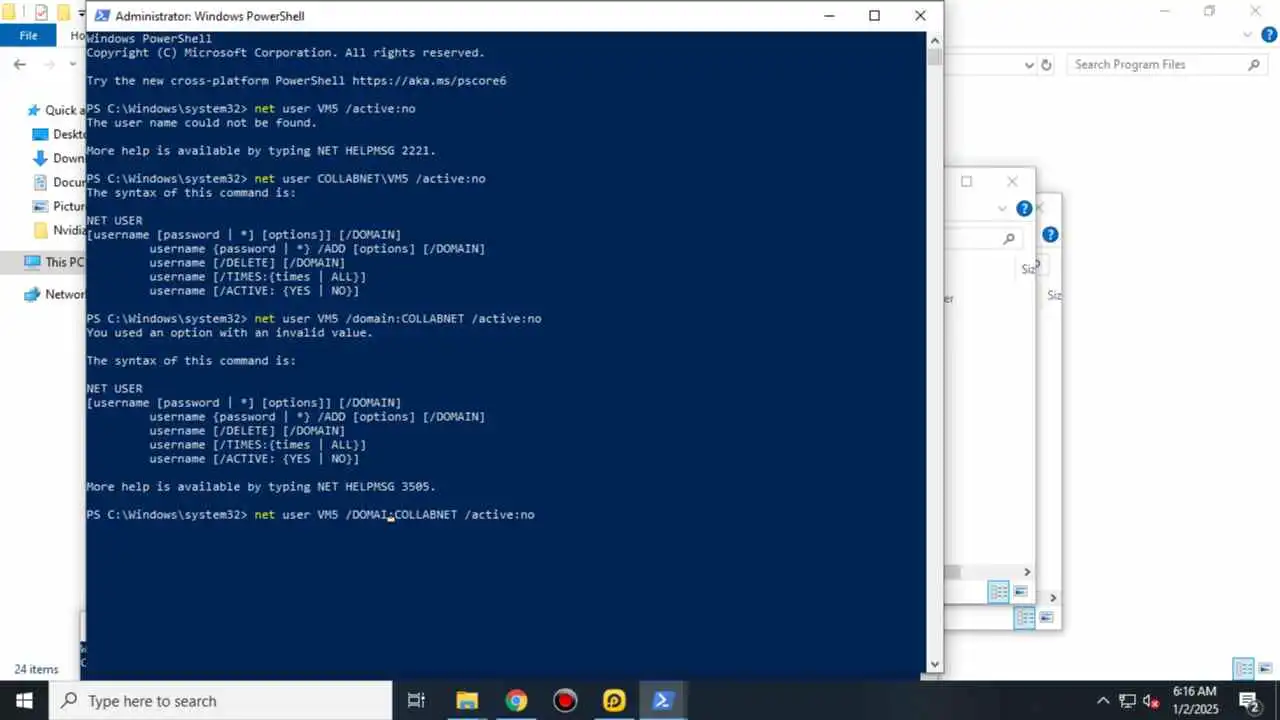1280x720 pixels.
Task: Go back using Explorer's back arrow
Action: click(x=20, y=65)
